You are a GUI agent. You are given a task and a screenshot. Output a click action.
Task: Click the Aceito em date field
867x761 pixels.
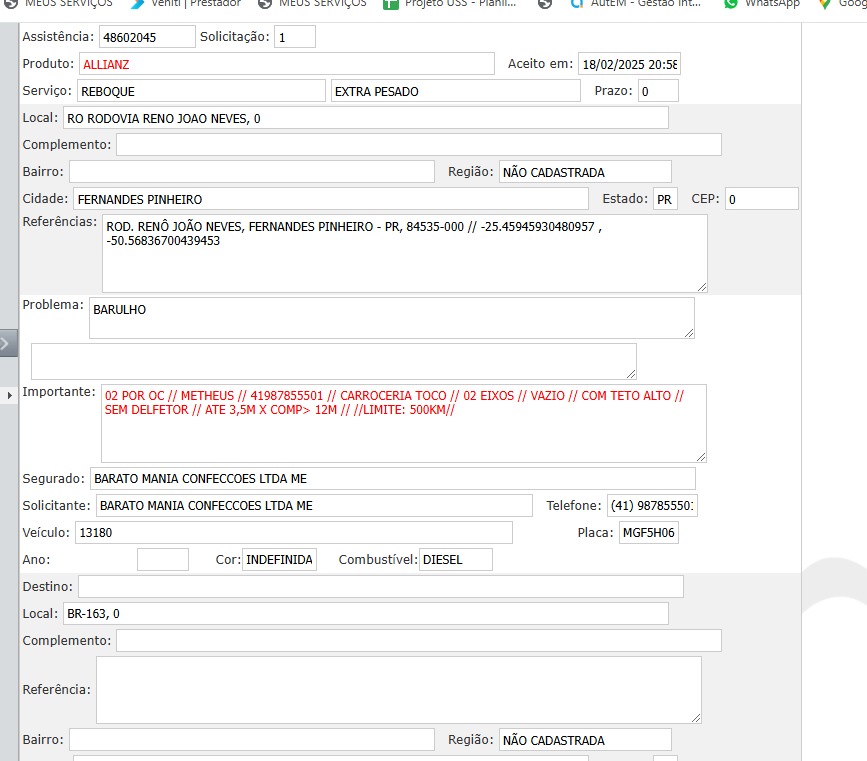pos(629,64)
